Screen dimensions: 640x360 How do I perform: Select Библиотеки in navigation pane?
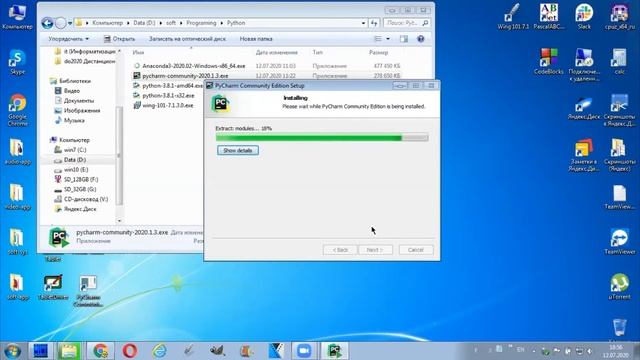click(74, 81)
